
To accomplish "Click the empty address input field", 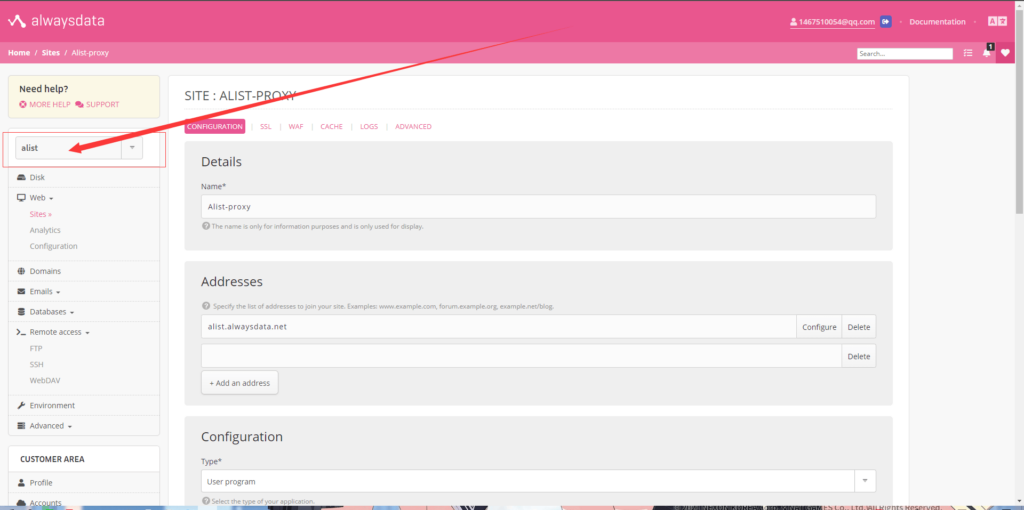I will pos(521,356).
